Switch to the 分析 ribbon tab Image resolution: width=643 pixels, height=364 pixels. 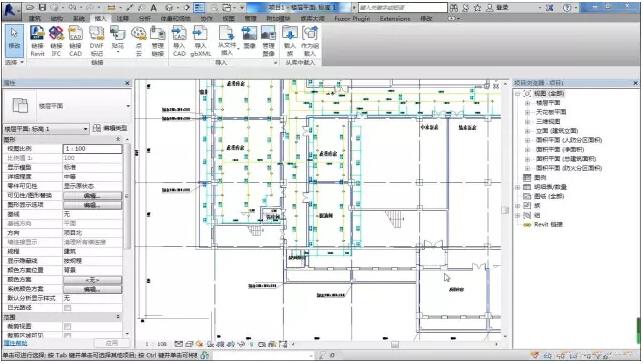(x=144, y=18)
